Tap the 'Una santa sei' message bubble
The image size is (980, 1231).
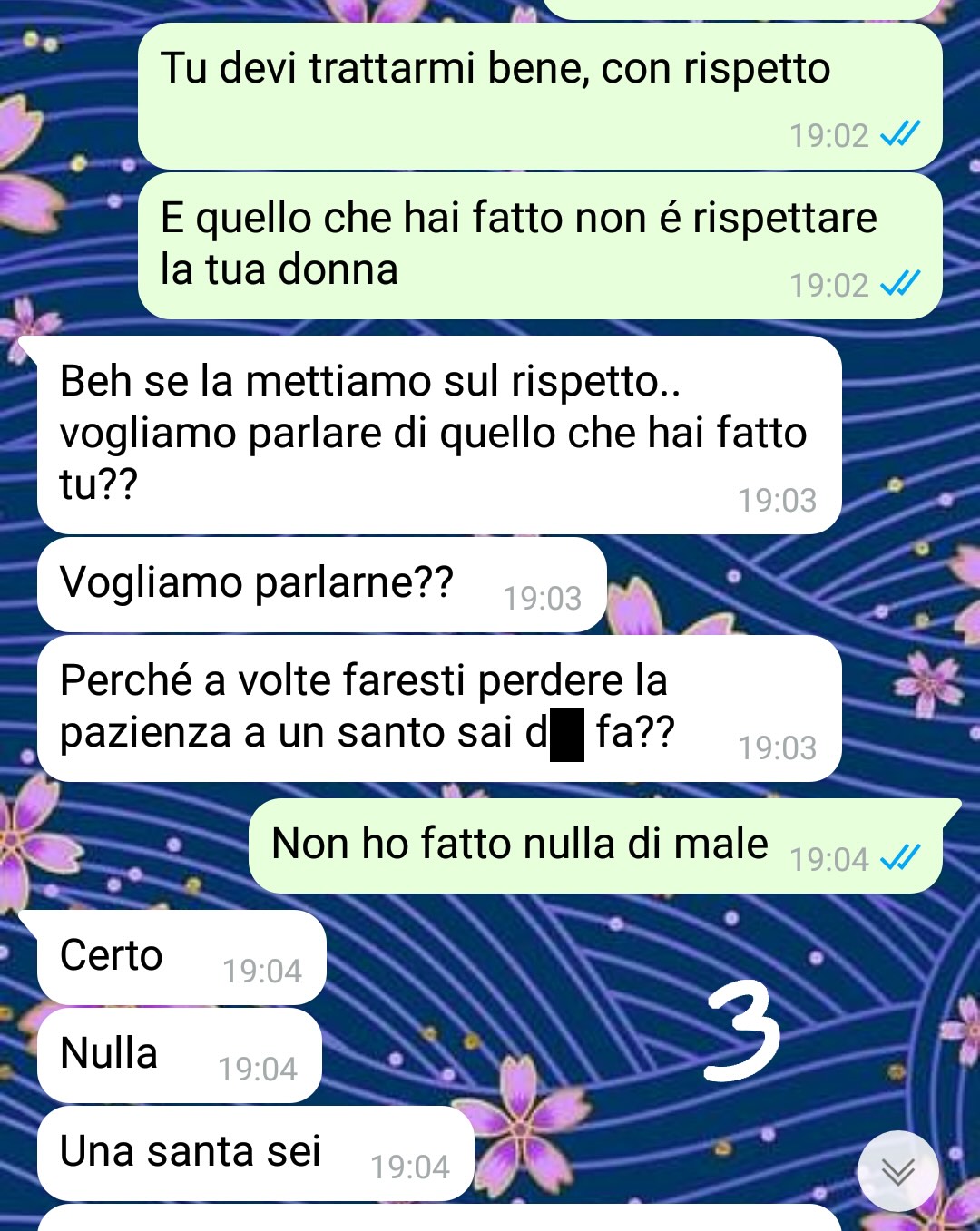(255, 1154)
